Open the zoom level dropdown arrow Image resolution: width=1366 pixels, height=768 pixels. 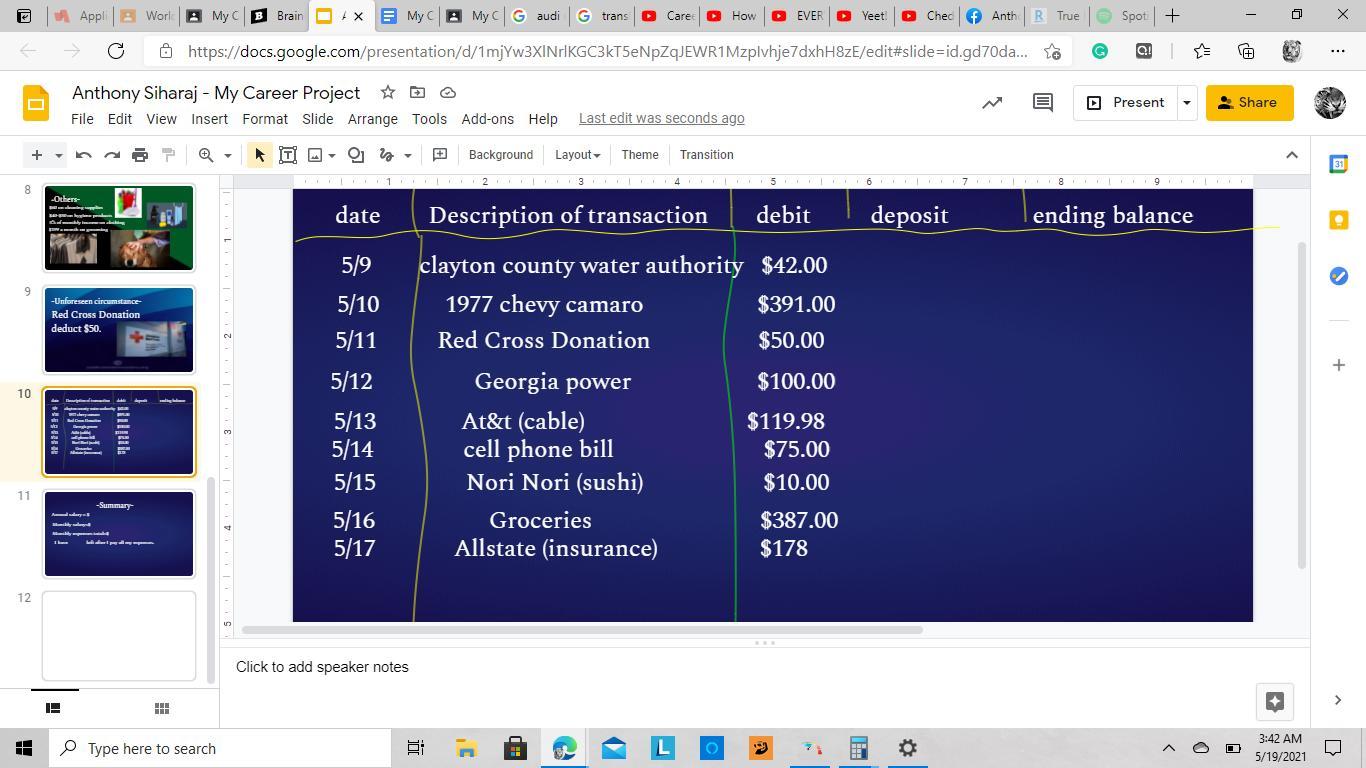tap(228, 155)
